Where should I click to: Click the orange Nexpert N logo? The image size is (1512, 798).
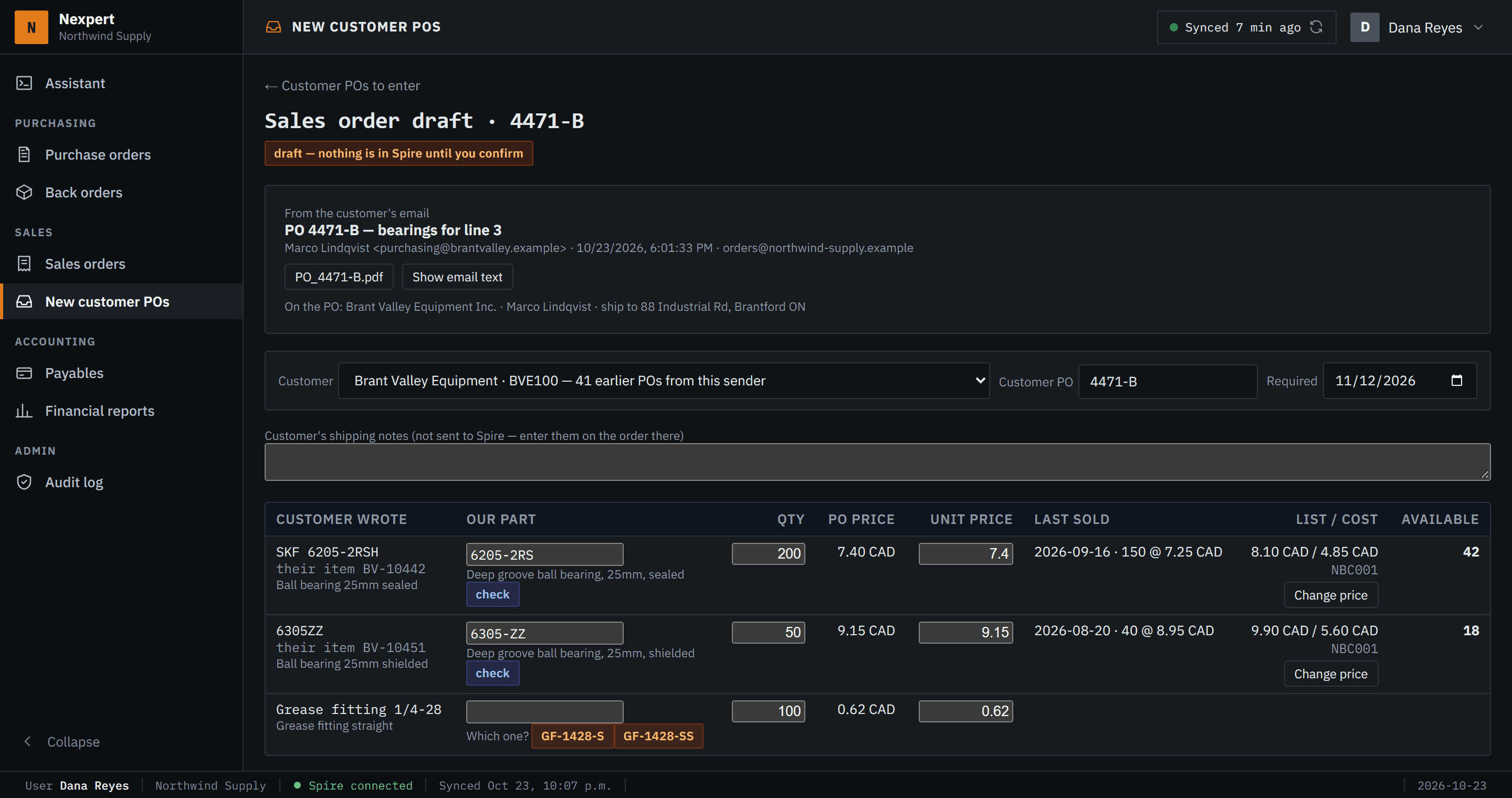[31, 27]
